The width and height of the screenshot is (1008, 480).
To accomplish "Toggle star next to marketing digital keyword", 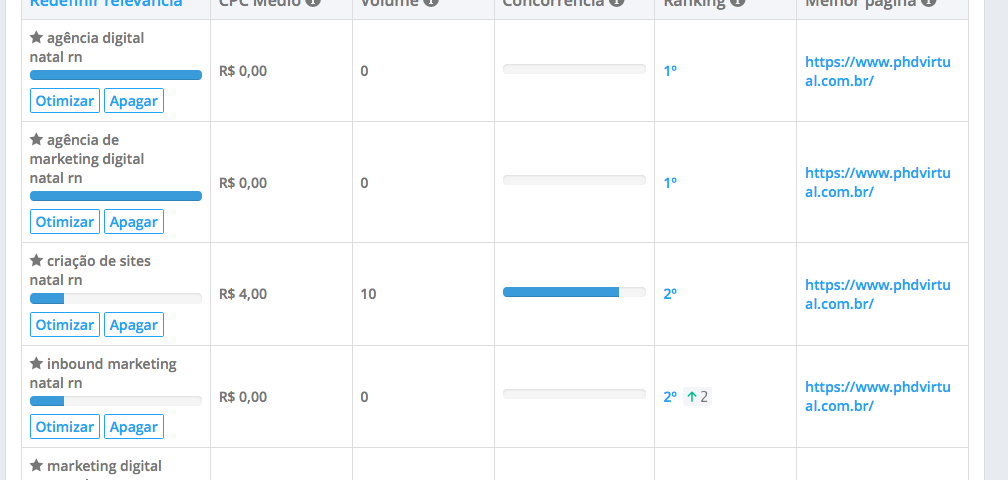I will click(36, 465).
